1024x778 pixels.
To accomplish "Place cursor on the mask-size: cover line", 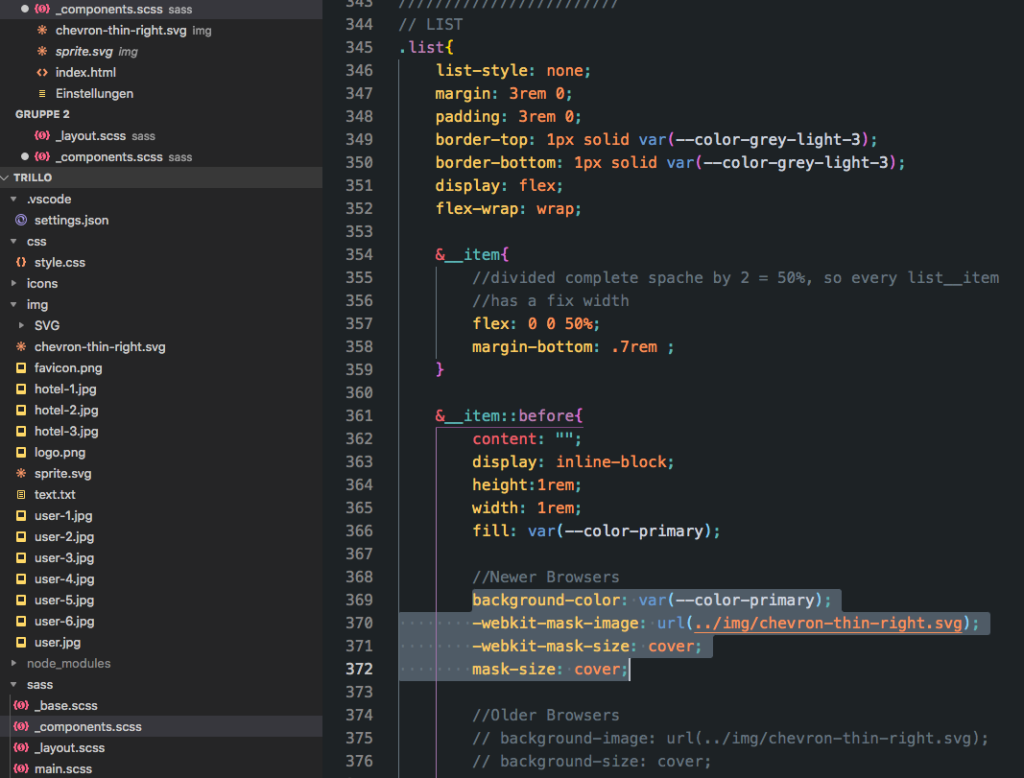I will pos(550,669).
